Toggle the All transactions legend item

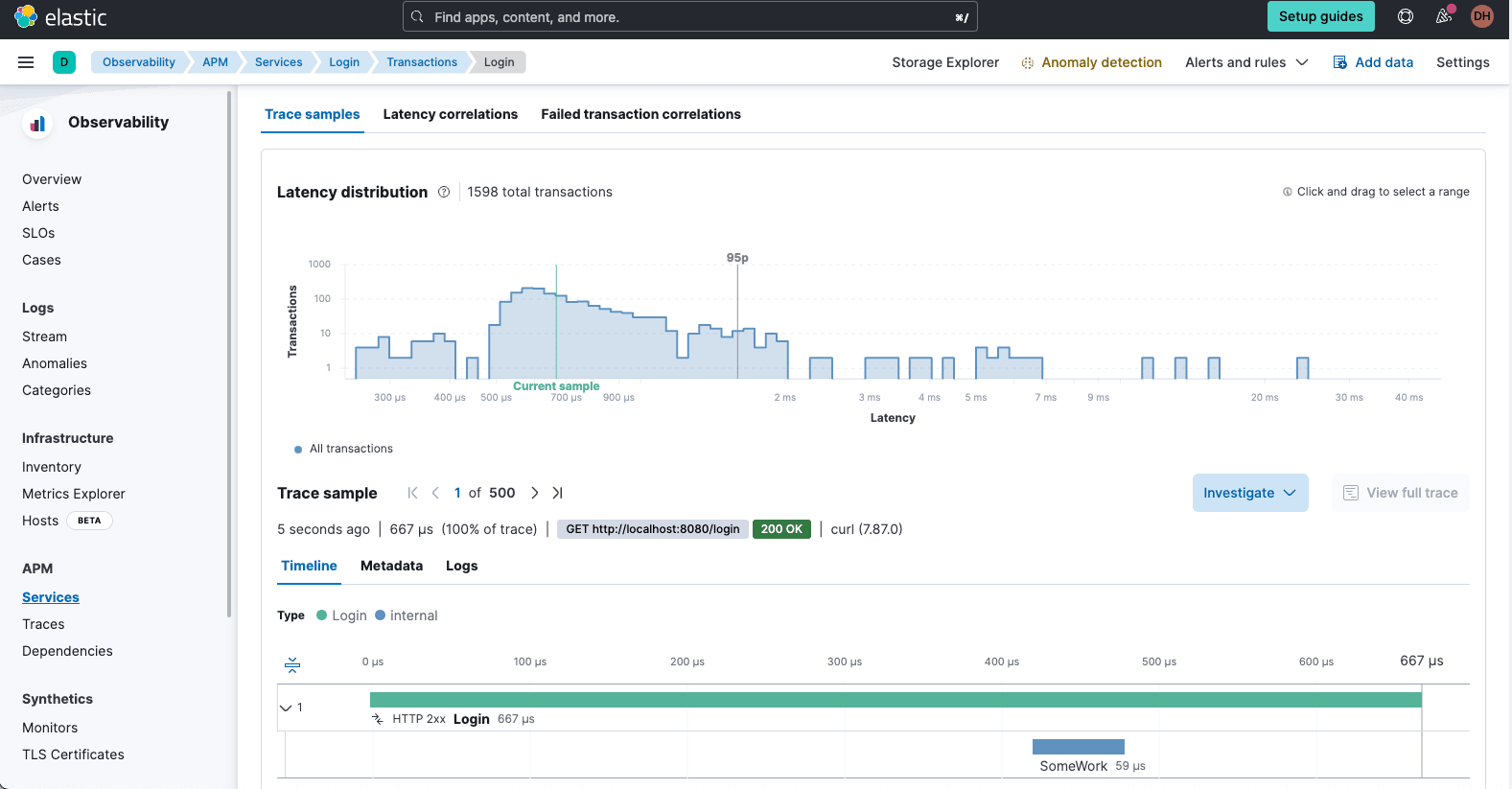click(344, 449)
